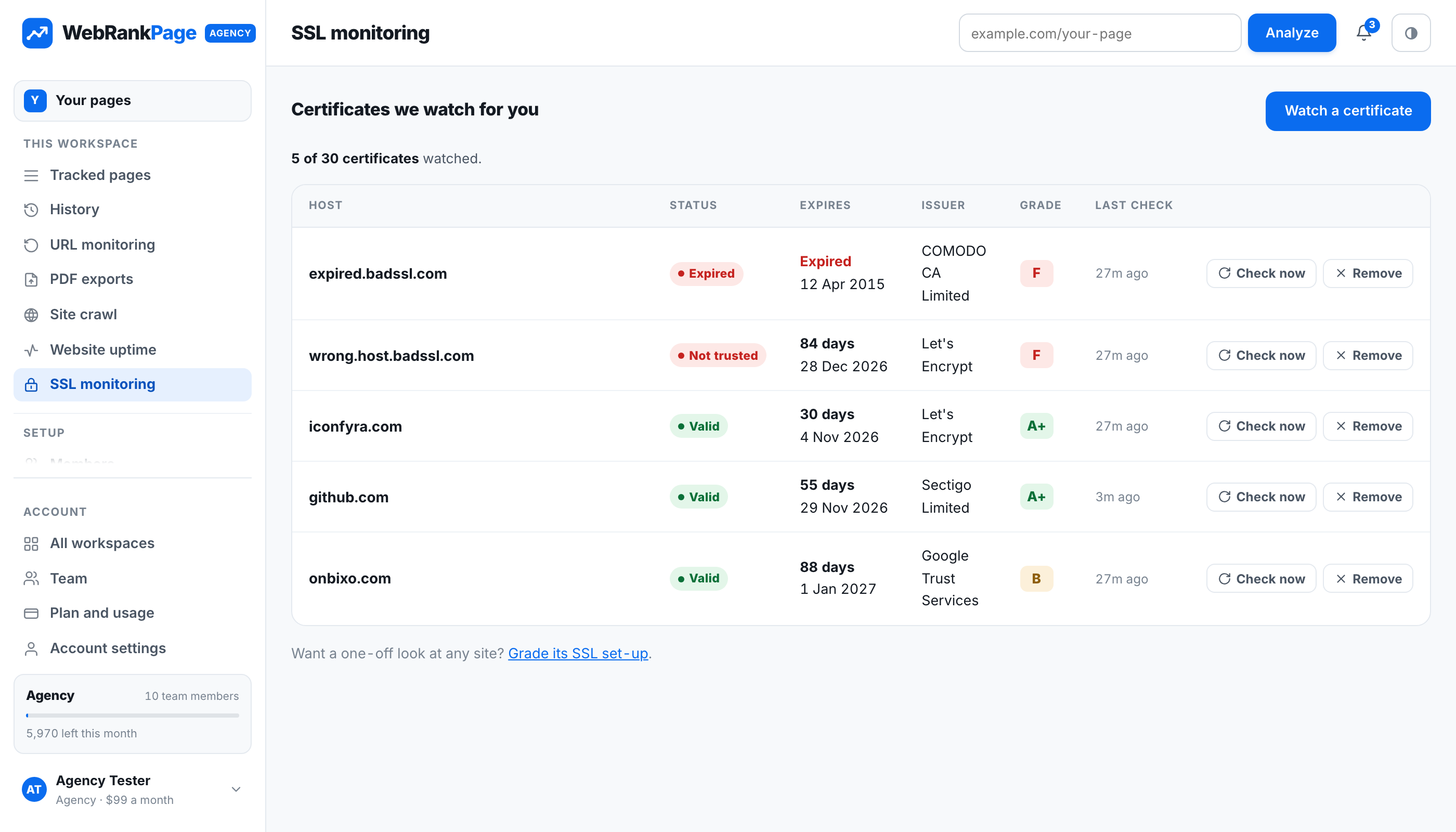This screenshot has height=832, width=1456.
Task: Open History in the sidebar
Action: tap(133, 210)
